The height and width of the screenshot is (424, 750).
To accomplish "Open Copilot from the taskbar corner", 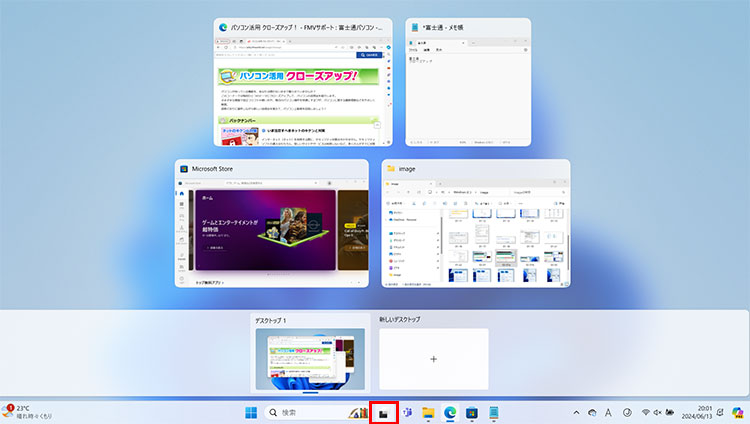I will point(738,412).
